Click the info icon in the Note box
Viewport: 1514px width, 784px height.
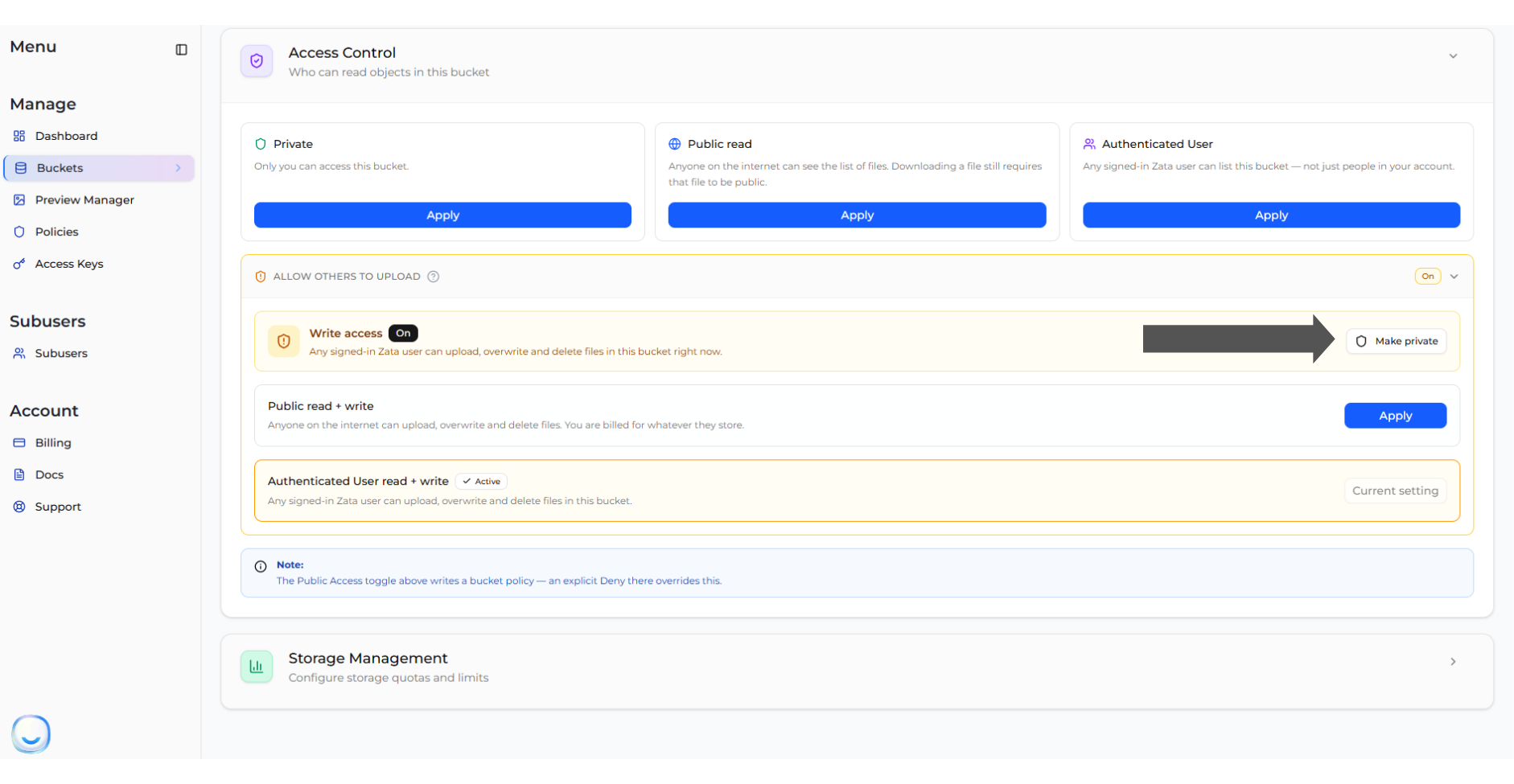pos(261,566)
